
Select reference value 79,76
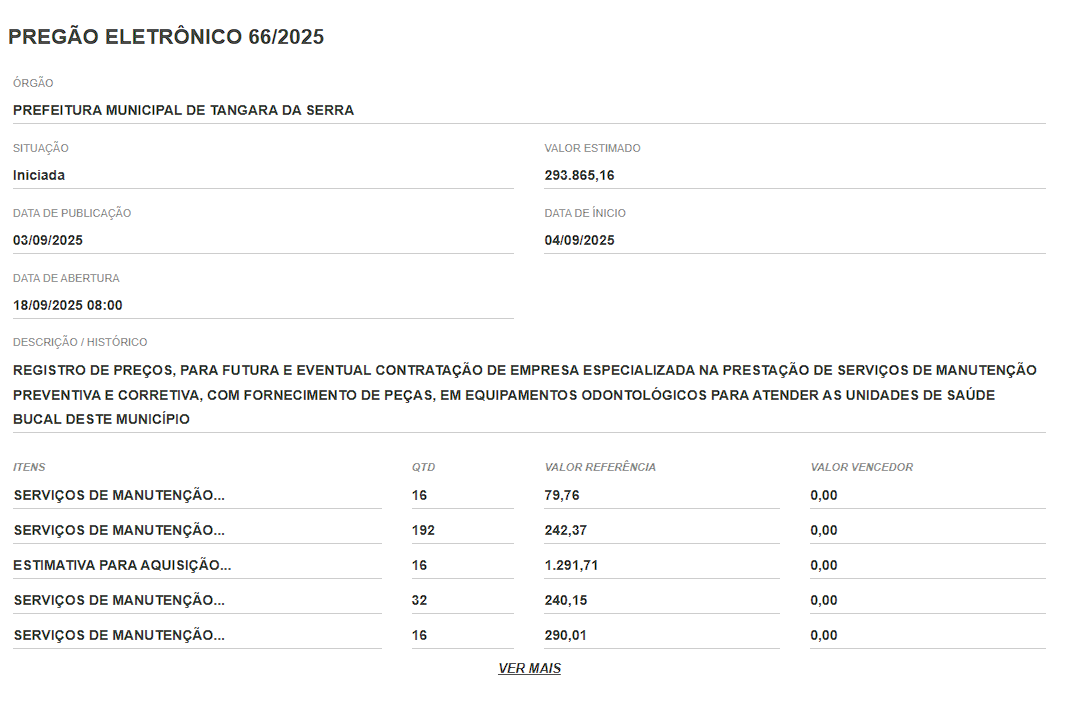[x=562, y=495]
